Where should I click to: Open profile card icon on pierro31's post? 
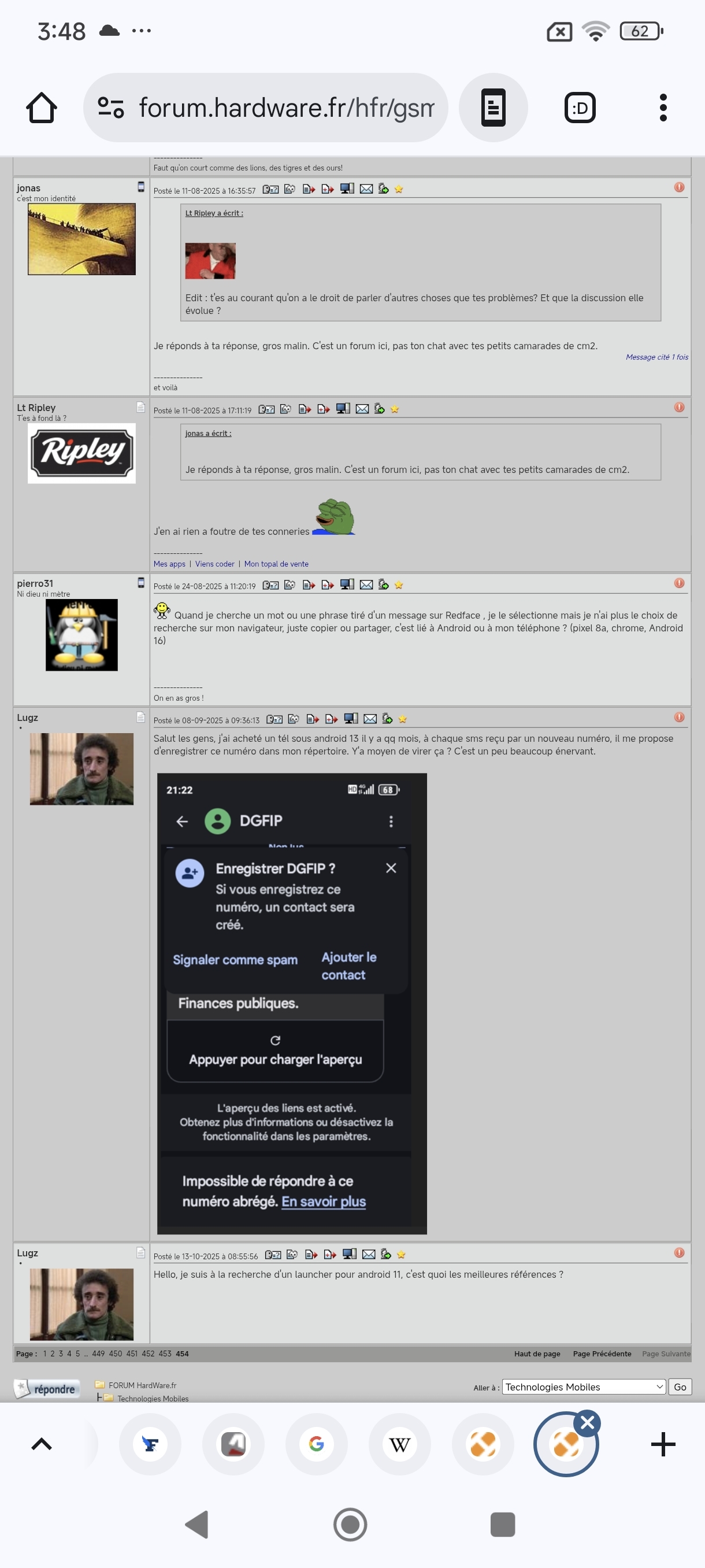pyautogui.click(x=270, y=585)
